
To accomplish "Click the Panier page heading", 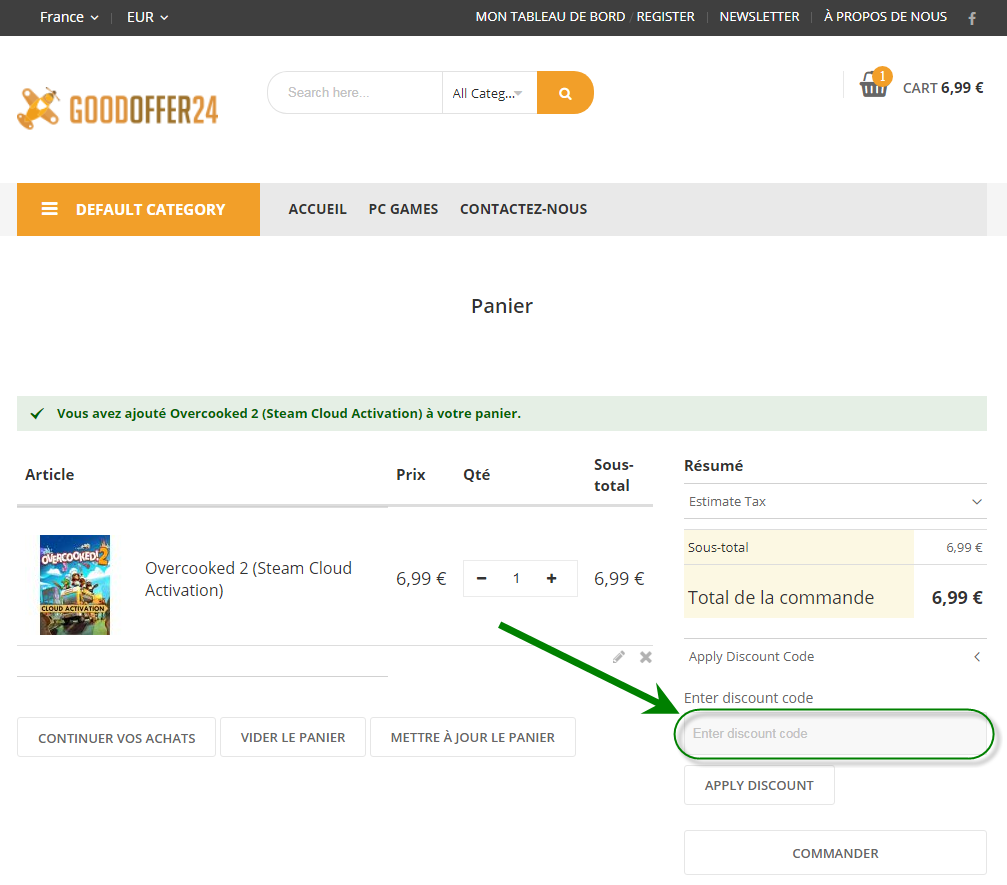I will (502, 306).
